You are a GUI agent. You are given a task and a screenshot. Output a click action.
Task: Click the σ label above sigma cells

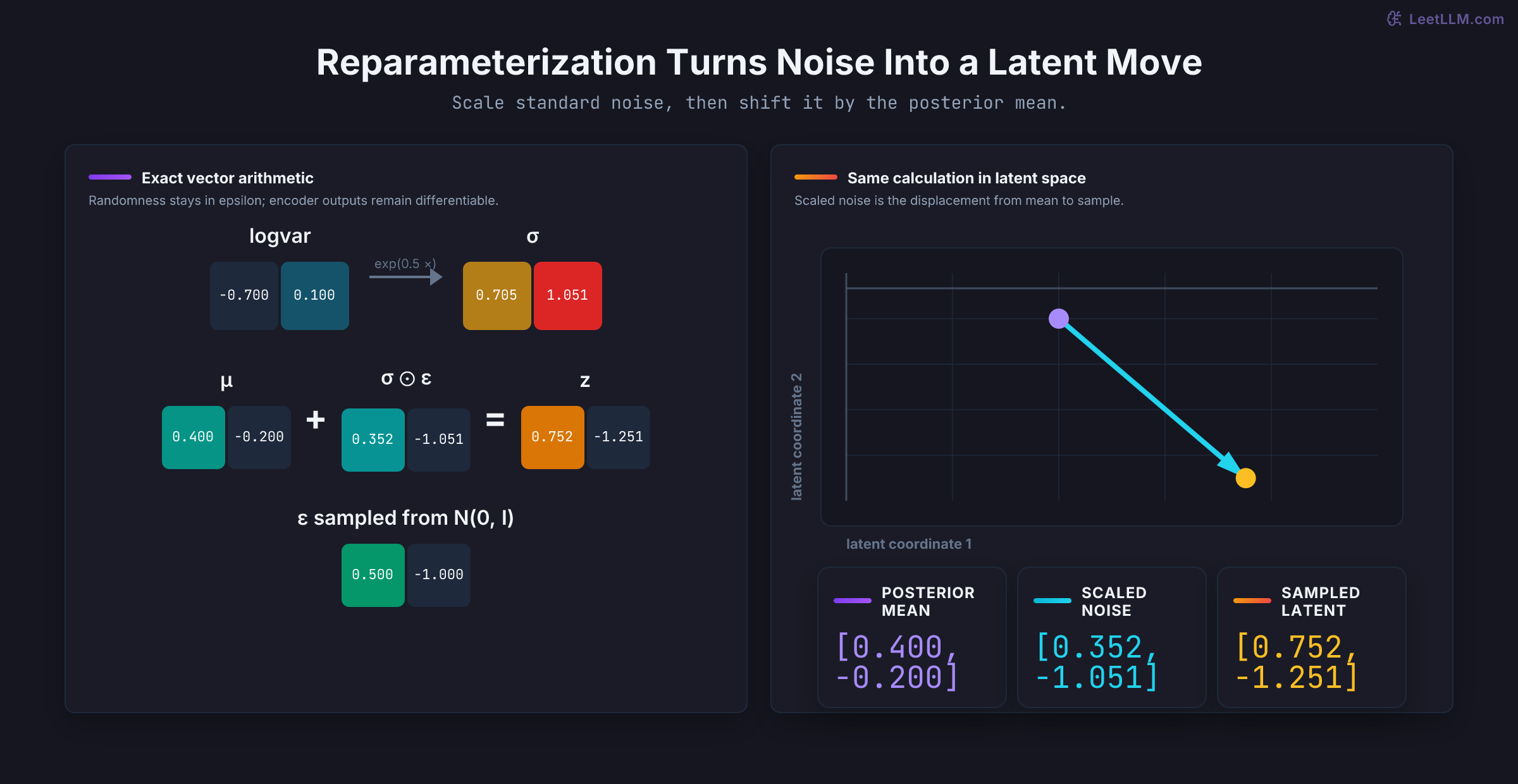click(533, 237)
